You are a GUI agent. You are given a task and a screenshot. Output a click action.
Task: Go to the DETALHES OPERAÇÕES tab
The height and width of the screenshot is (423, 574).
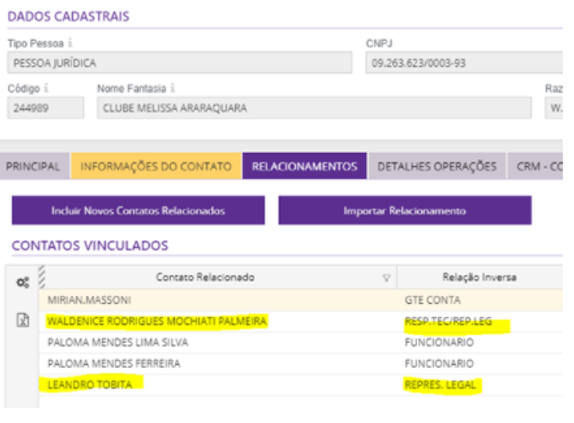coord(437,166)
